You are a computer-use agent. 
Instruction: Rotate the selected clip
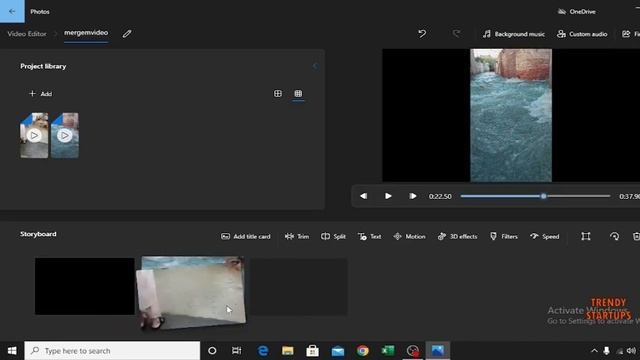point(614,236)
